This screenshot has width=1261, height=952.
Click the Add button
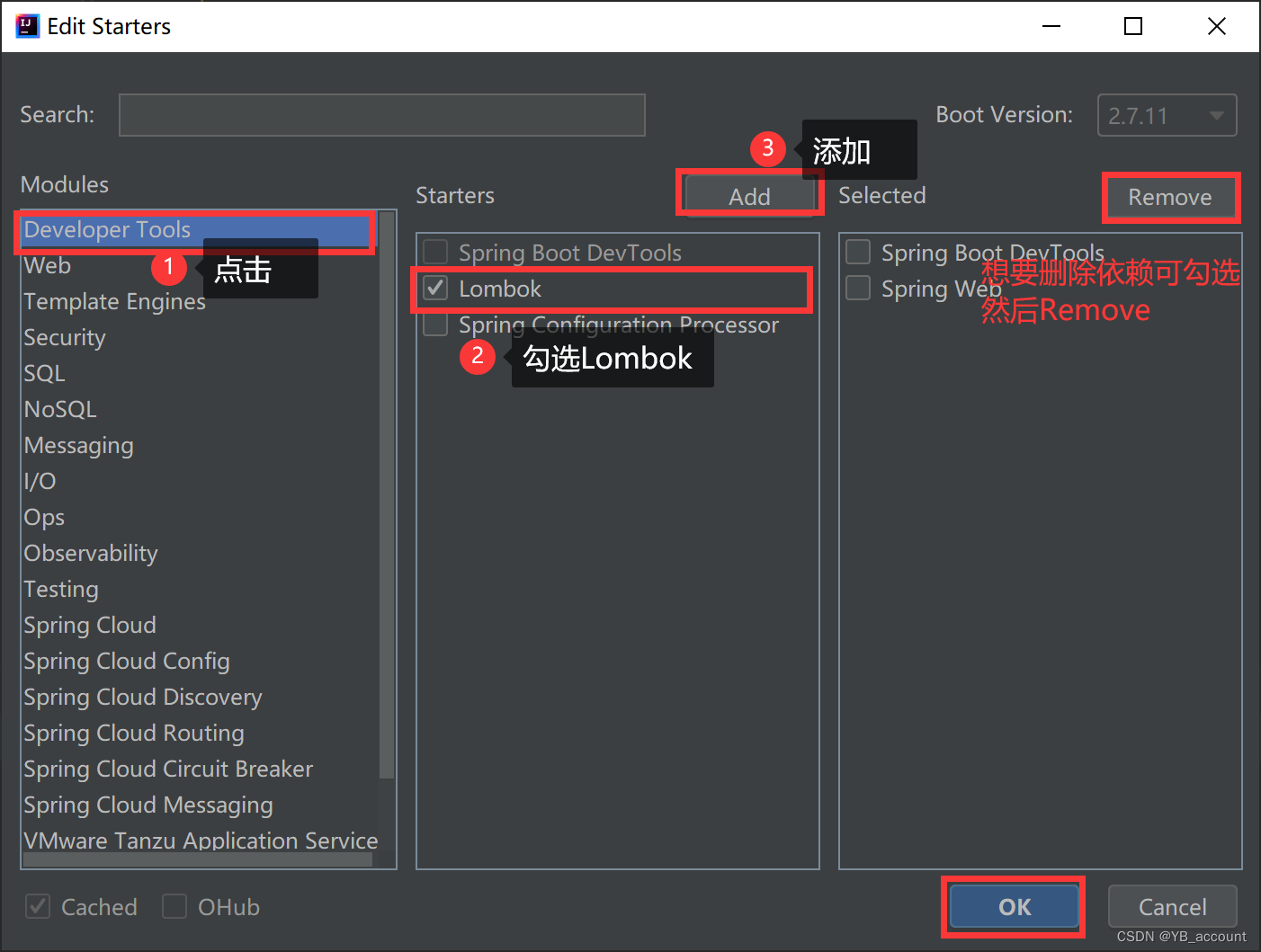click(x=749, y=196)
